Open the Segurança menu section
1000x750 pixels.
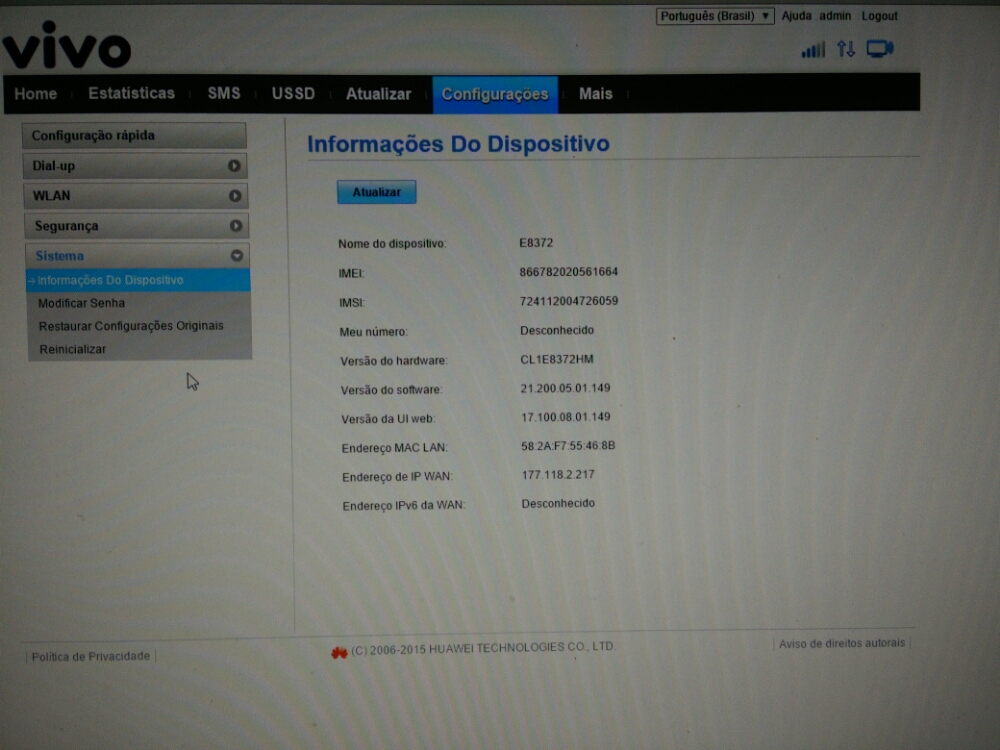pos(136,226)
